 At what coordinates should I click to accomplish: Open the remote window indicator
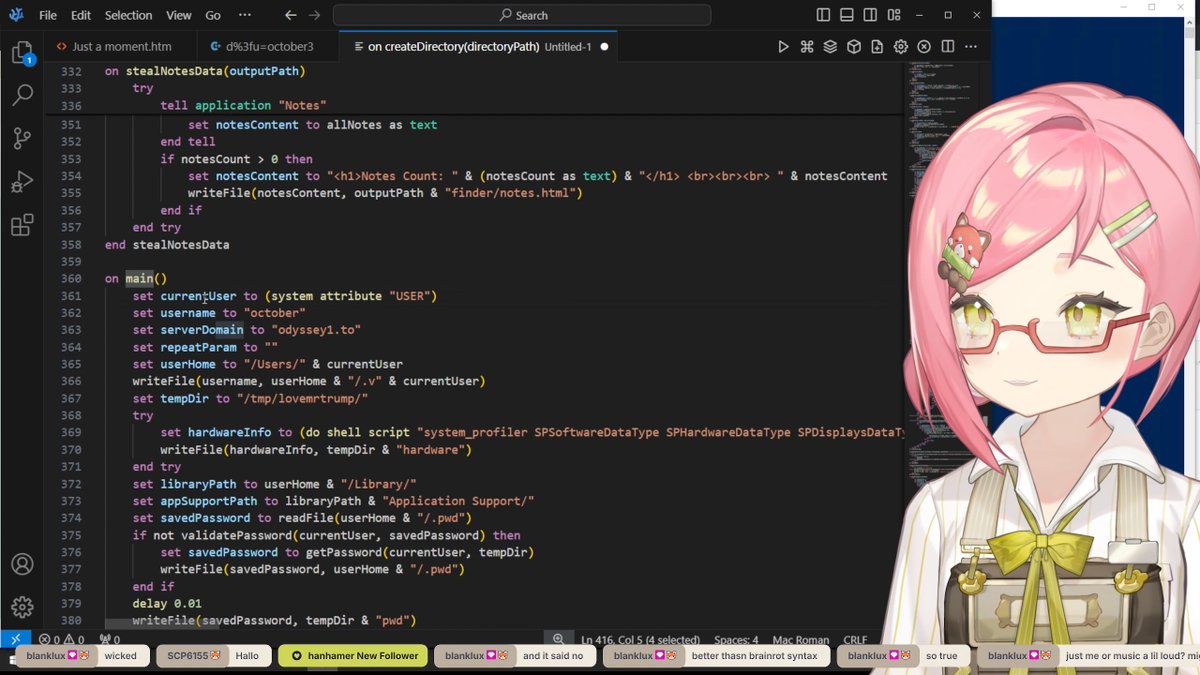(x=15, y=639)
